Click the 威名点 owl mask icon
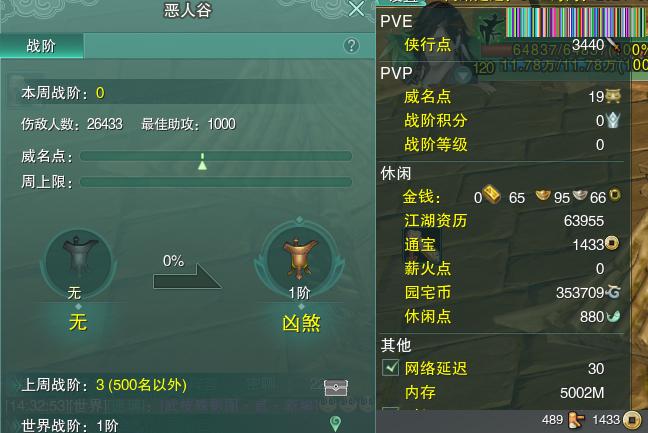This screenshot has width=648, height=433. click(612, 96)
